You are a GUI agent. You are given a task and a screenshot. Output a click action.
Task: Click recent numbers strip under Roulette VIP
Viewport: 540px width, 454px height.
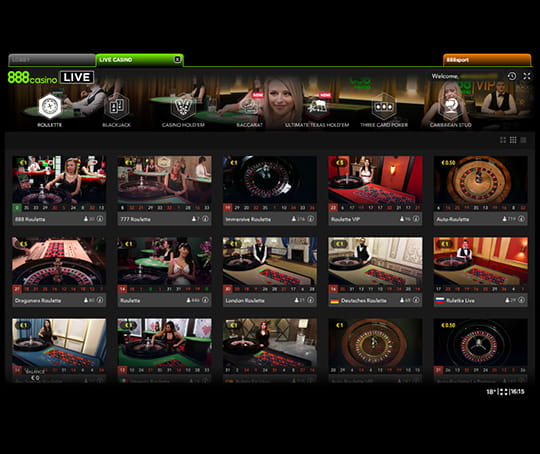click(x=375, y=208)
